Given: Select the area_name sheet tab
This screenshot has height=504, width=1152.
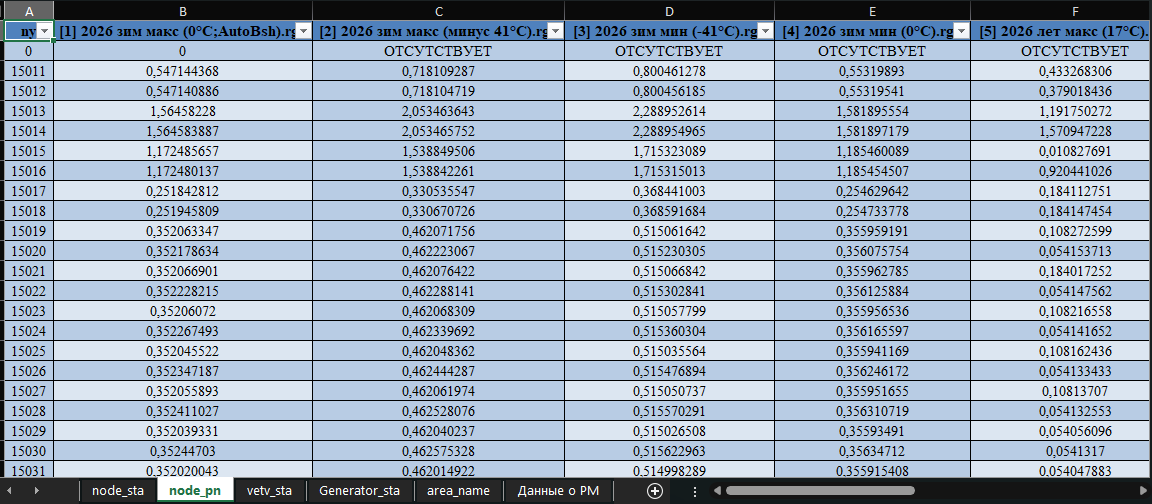Looking at the screenshot, I should (458, 491).
